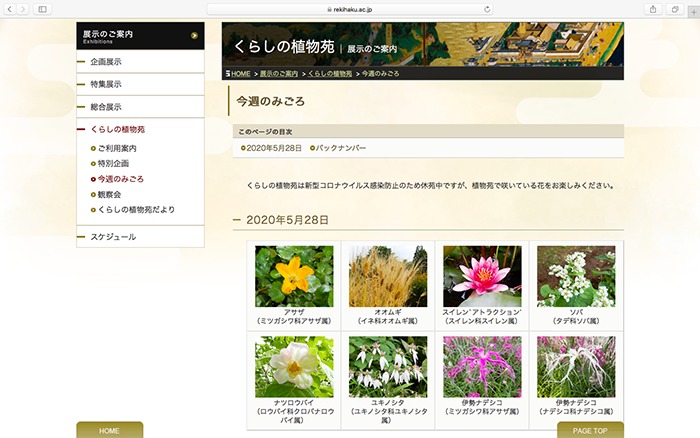Reload the page using the refresh icon
The width and height of the screenshot is (700, 438).
point(487,9)
